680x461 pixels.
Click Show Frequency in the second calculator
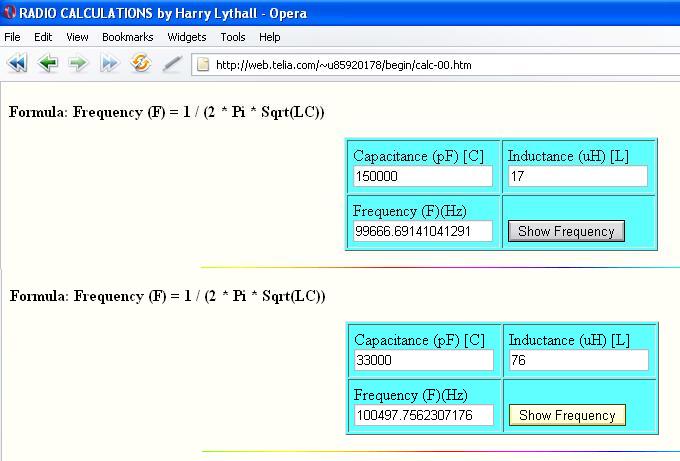567,415
